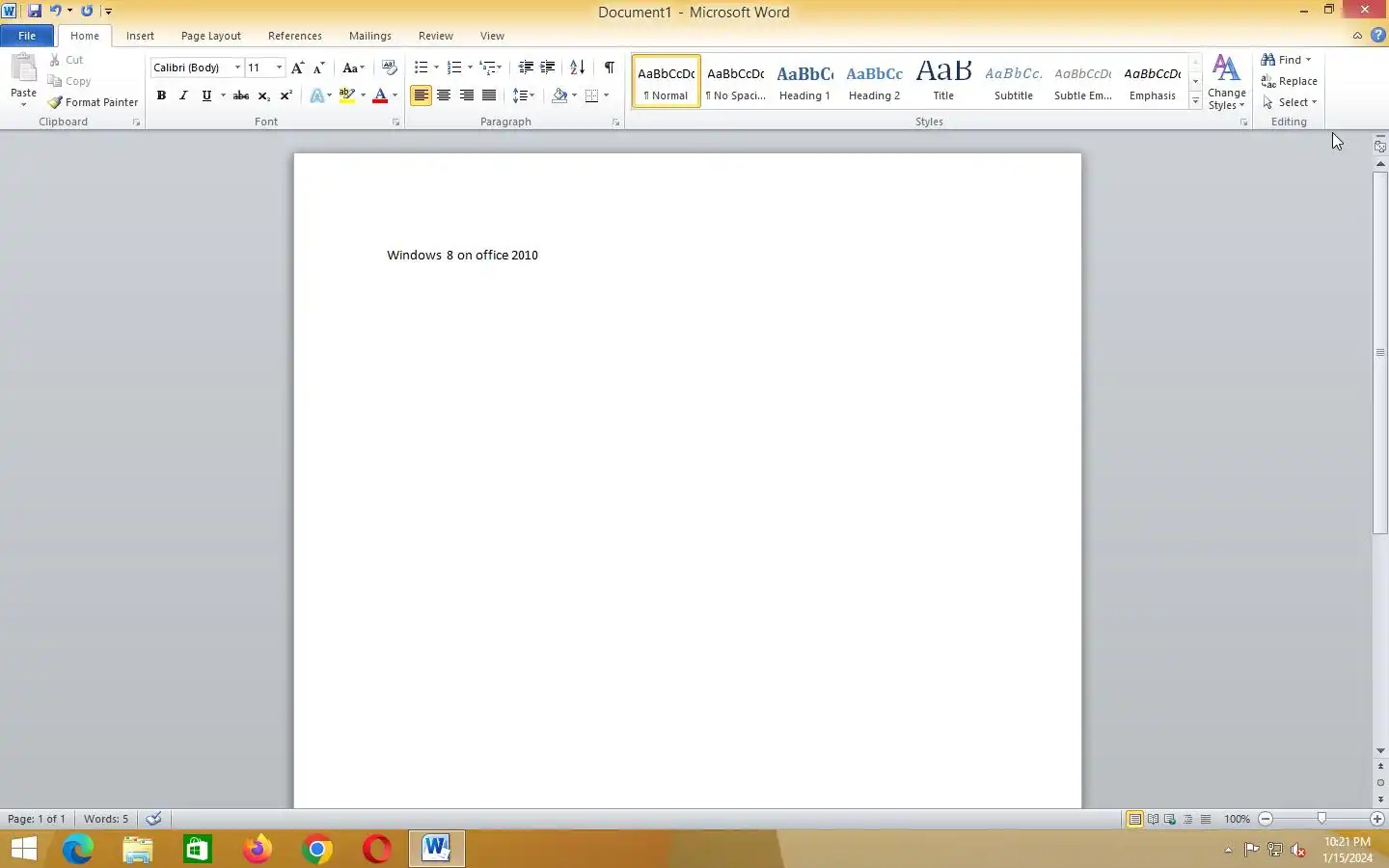This screenshot has width=1389, height=868.
Task: Set Align Text Right
Action: pyautogui.click(x=467, y=95)
